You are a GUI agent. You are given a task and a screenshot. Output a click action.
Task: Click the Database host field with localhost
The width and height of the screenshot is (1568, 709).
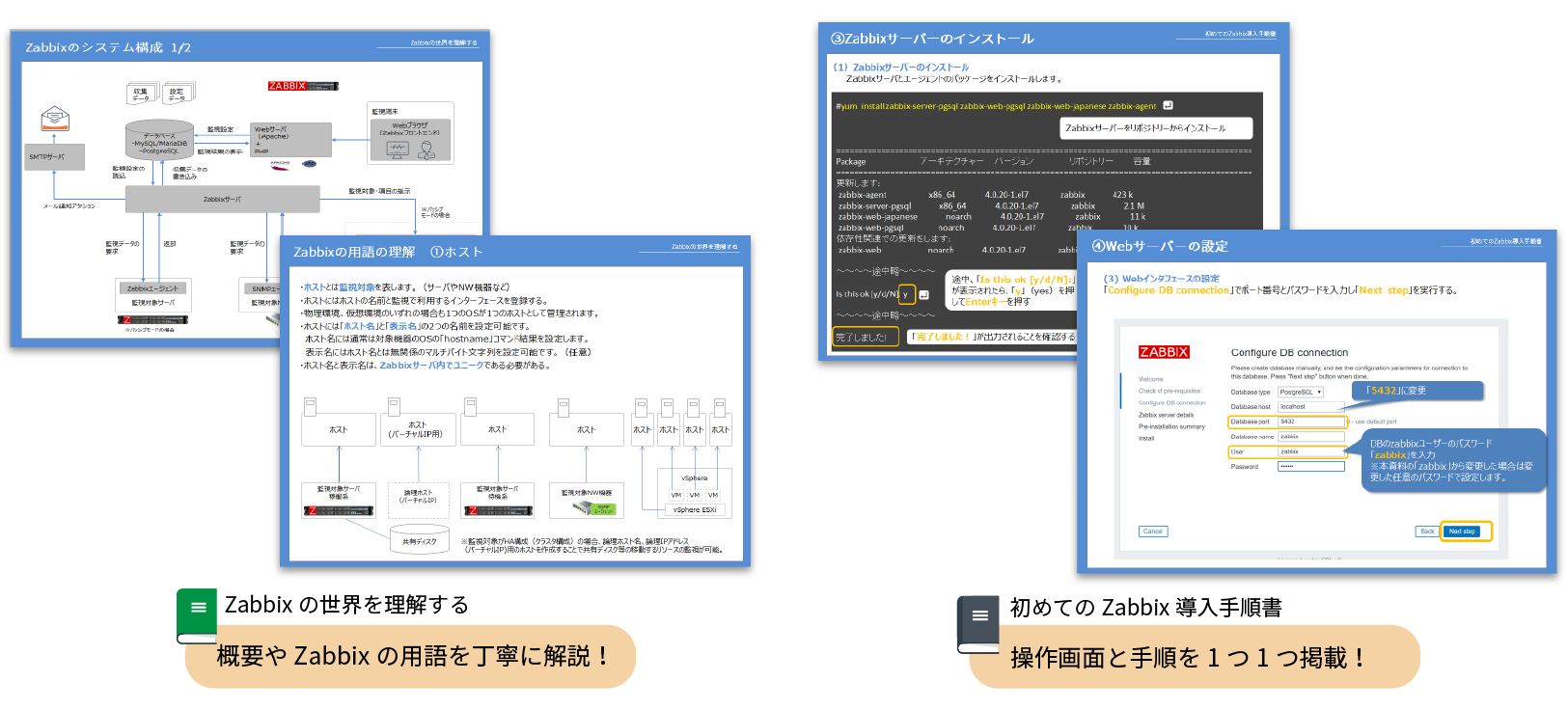pyautogui.click(x=1310, y=406)
